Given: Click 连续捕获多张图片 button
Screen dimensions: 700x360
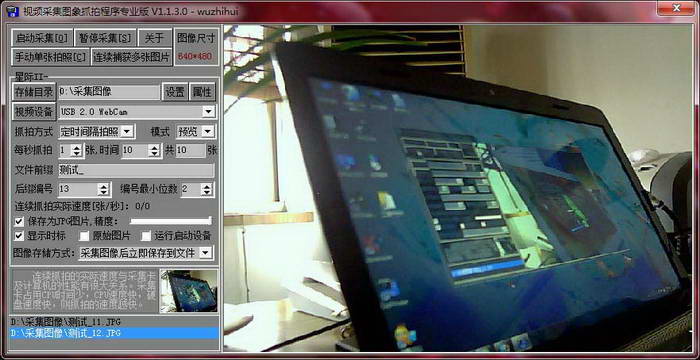Looking at the screenshot, I should [x=132, y=57].
